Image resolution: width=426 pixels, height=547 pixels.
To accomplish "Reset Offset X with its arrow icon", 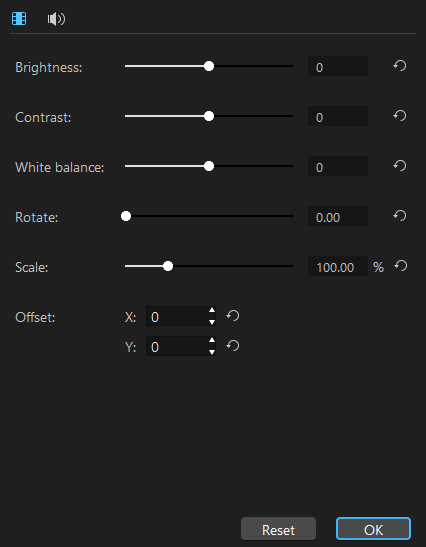I will 233,316.
